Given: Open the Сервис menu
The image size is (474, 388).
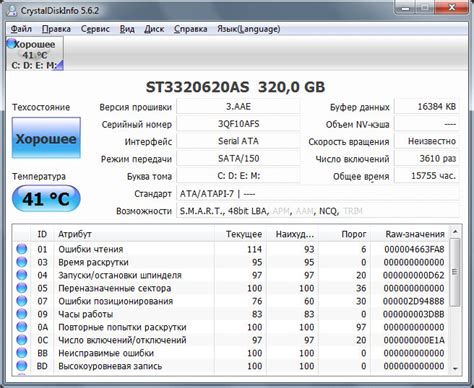Looking at the screenshot, I should click(95, 29).
